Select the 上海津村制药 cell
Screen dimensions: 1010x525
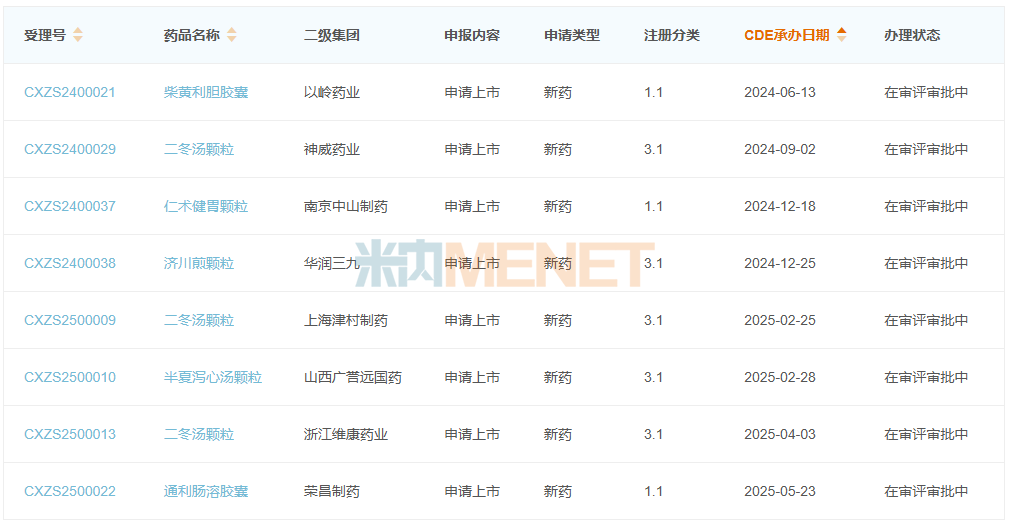click(346, 320)
